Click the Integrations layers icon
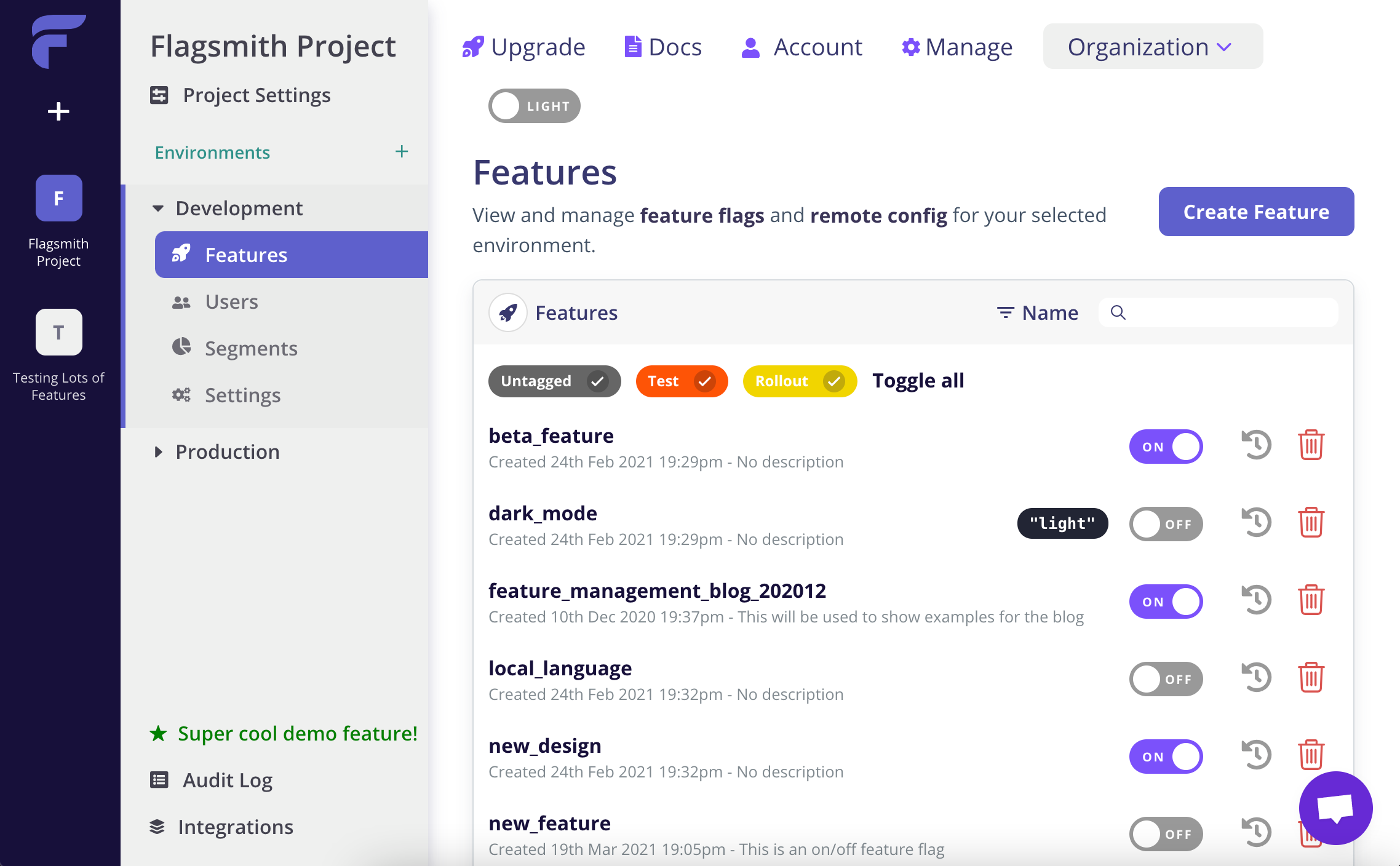The height and width of the screenshot is (866, 1400). (x=157, y=827)
